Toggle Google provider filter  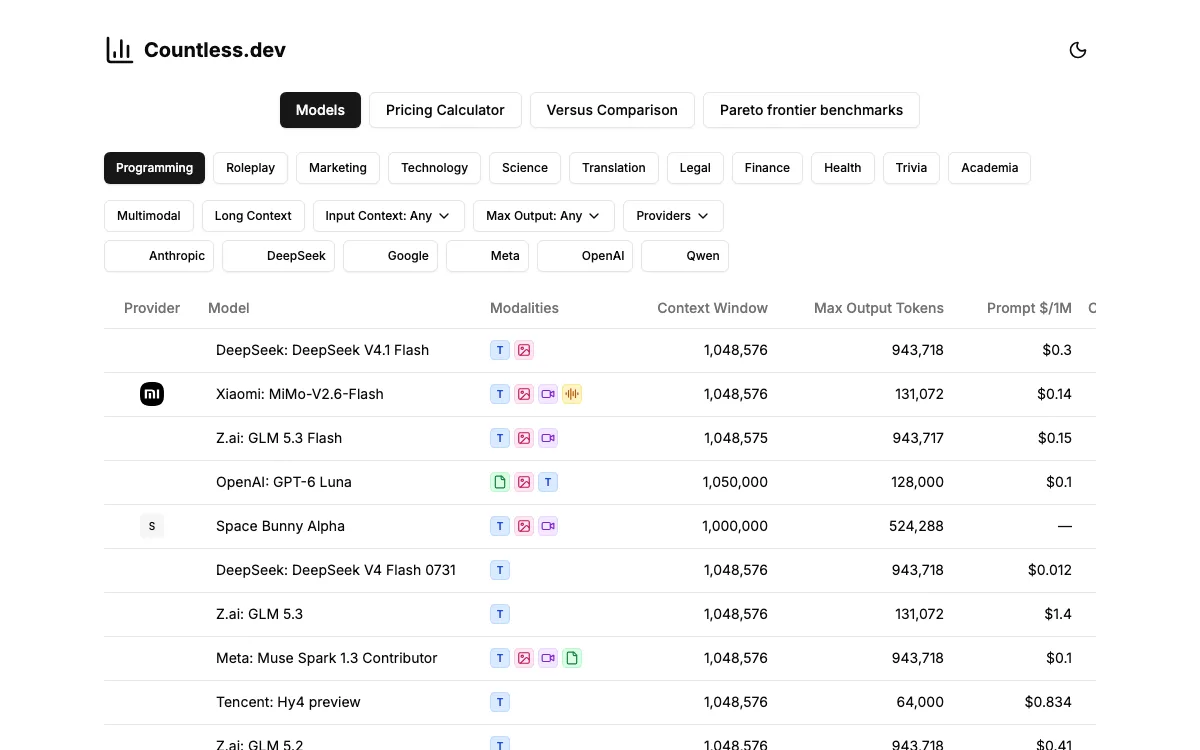pos(390,256)
